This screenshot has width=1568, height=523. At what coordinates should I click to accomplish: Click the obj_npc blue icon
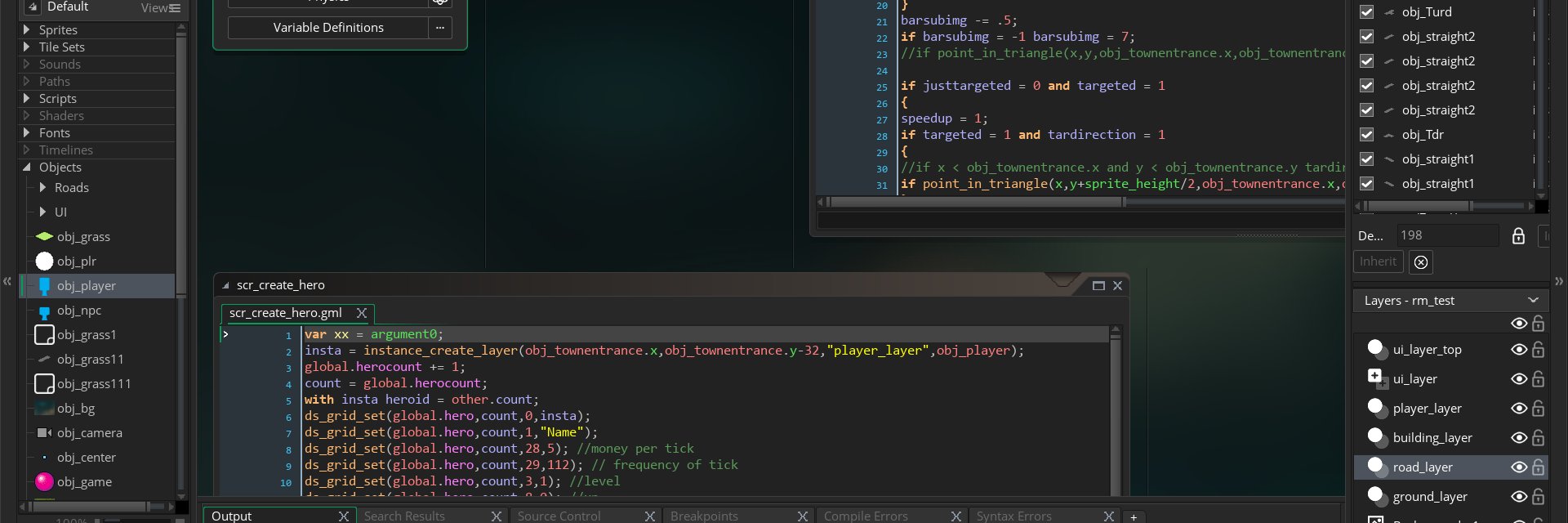coord(44,311)
